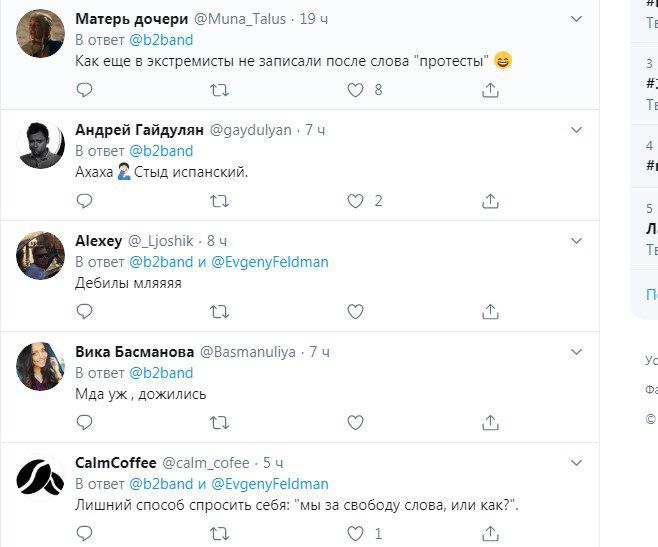Expand menu chevron on Андрей Гайдулян's tweet
Screen dimensions: 658x547
576,130
